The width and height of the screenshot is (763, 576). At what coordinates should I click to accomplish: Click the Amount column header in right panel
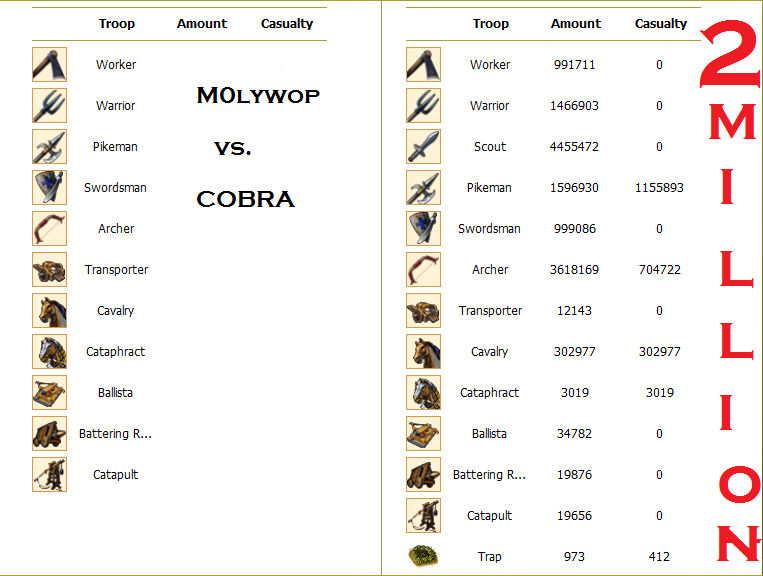(576, 23)
